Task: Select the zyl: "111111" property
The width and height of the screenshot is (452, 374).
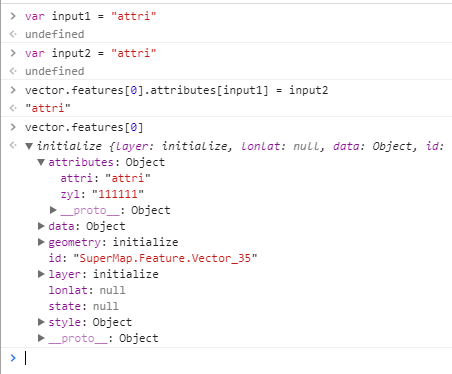Action: pos(102,194)
